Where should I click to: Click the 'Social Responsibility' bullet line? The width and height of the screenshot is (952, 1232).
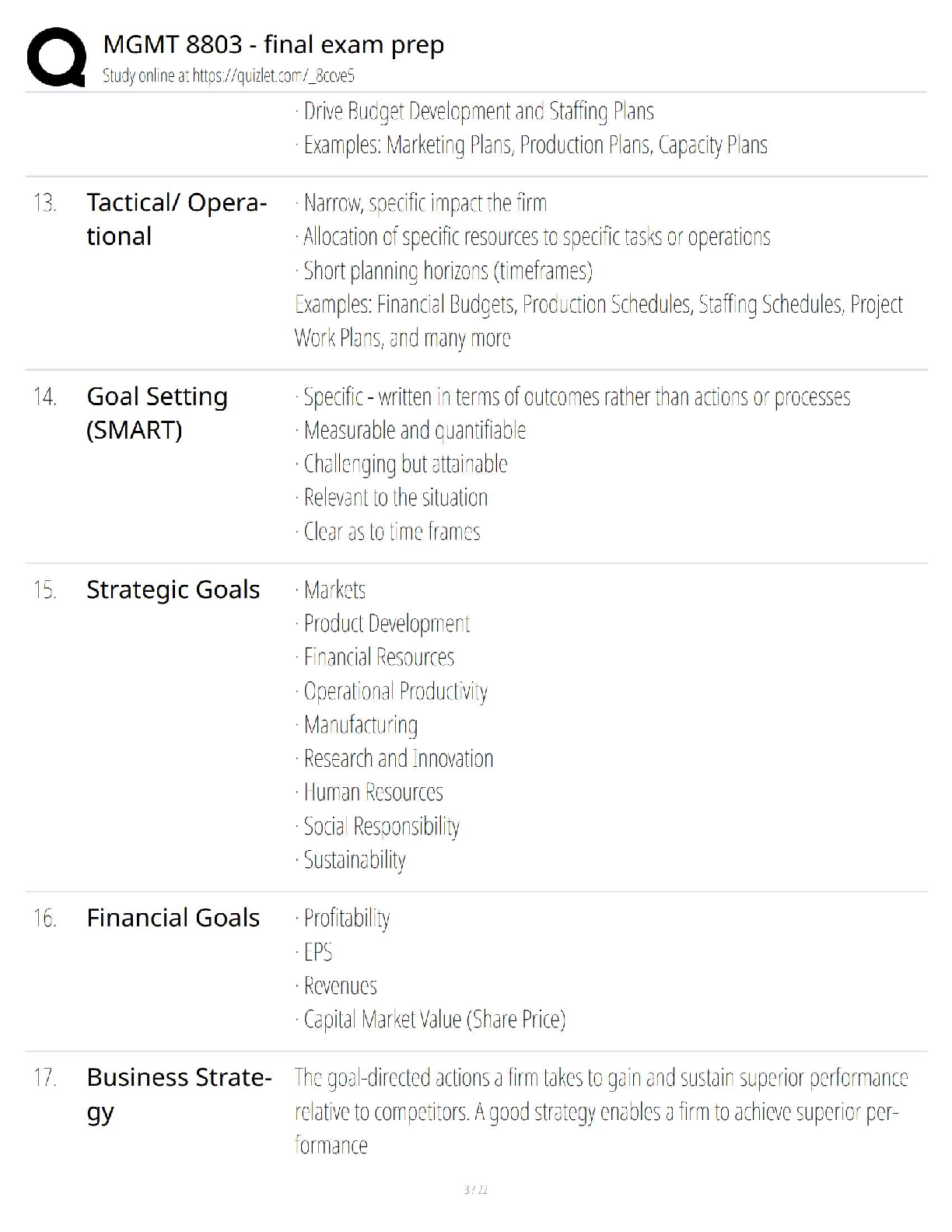(x=377, y=826)
